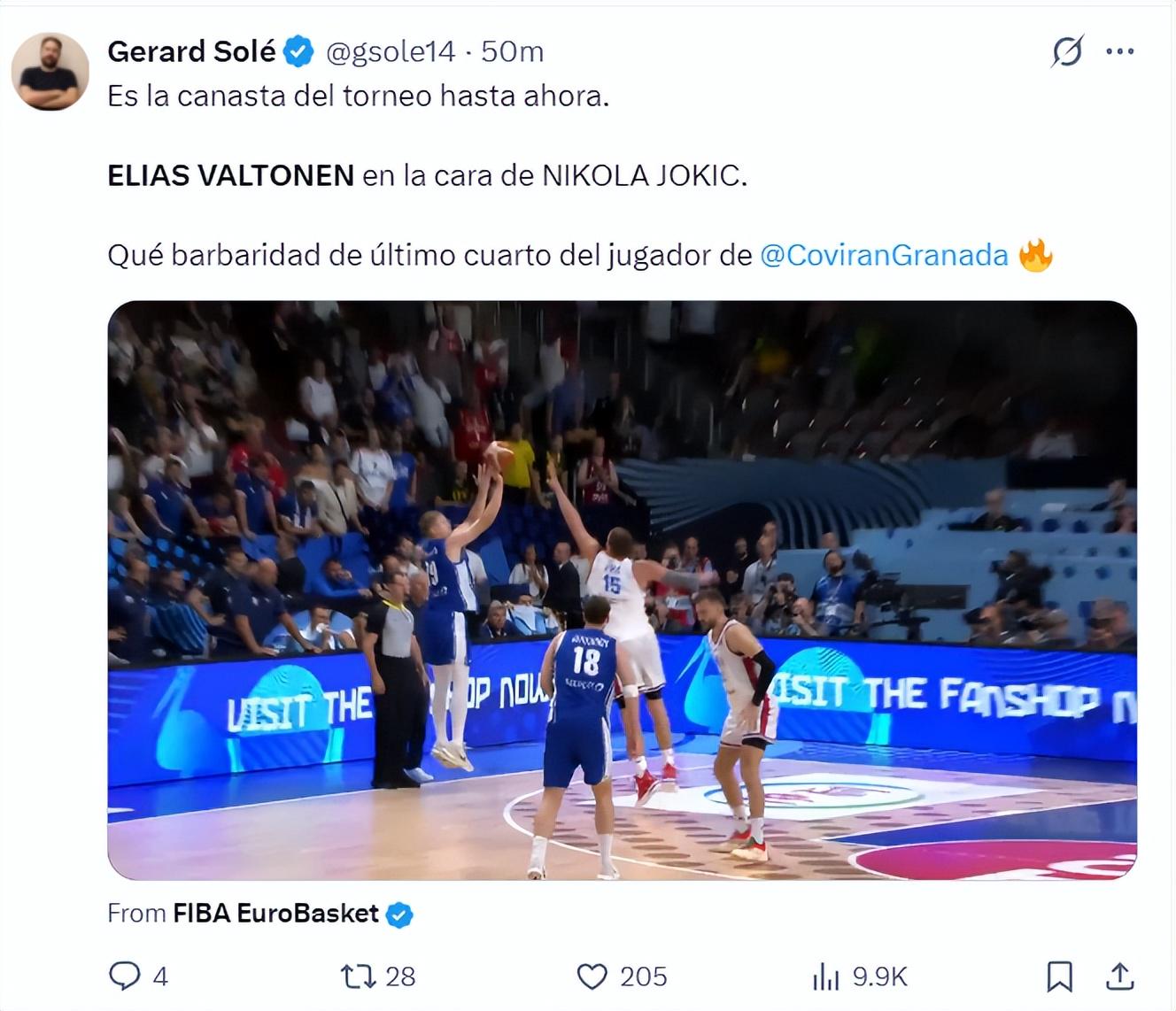Click the 9.9K views count
This screenshot has height=1011, width=1176.
[x=879, y=976]
